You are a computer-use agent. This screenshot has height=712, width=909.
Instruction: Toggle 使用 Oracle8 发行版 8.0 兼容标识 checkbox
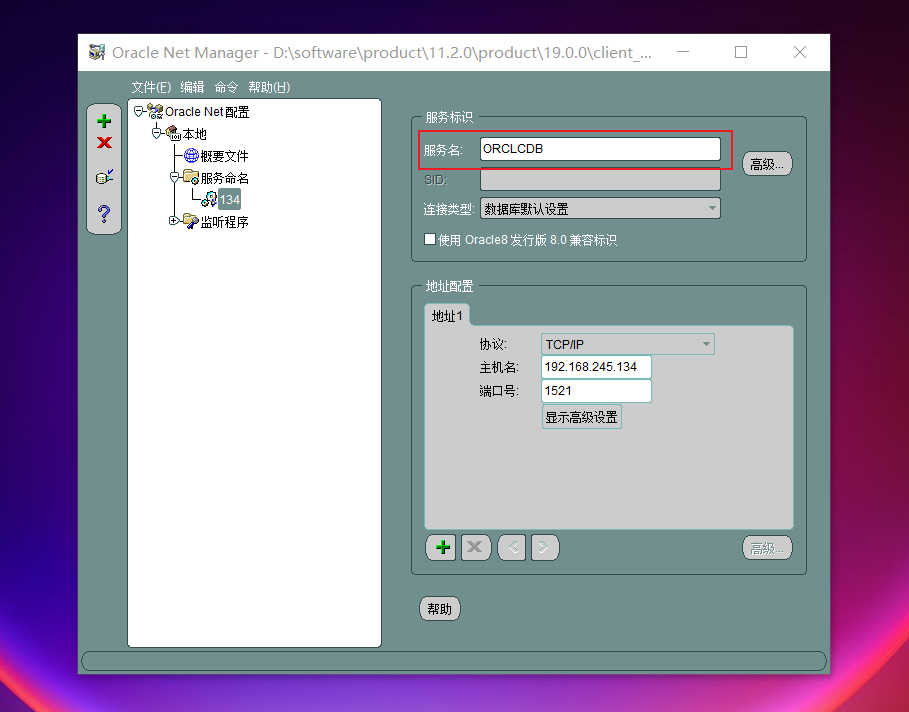click(430, 239)
